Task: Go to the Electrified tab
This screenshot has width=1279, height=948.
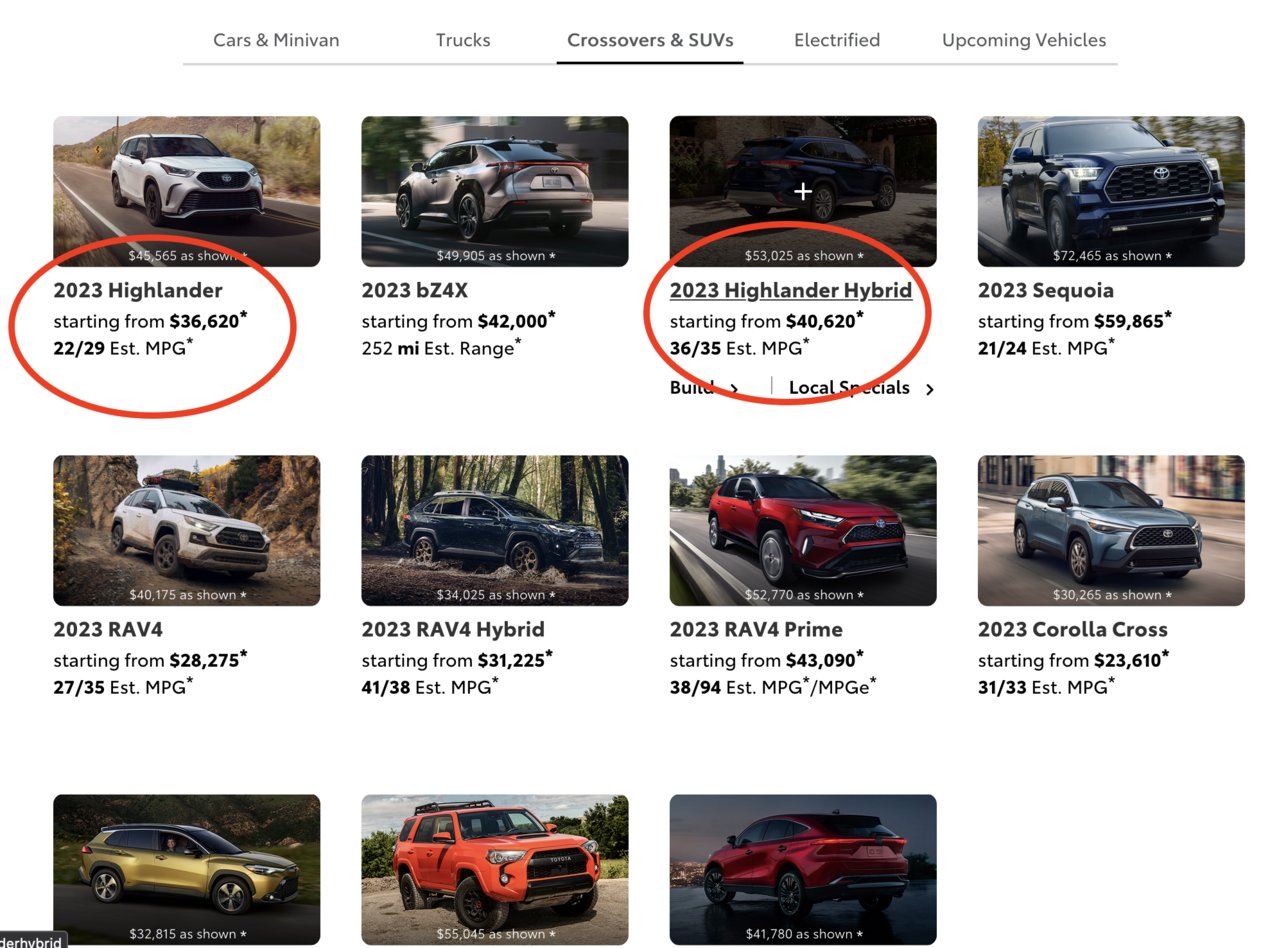Action: (x=837, y=40)
